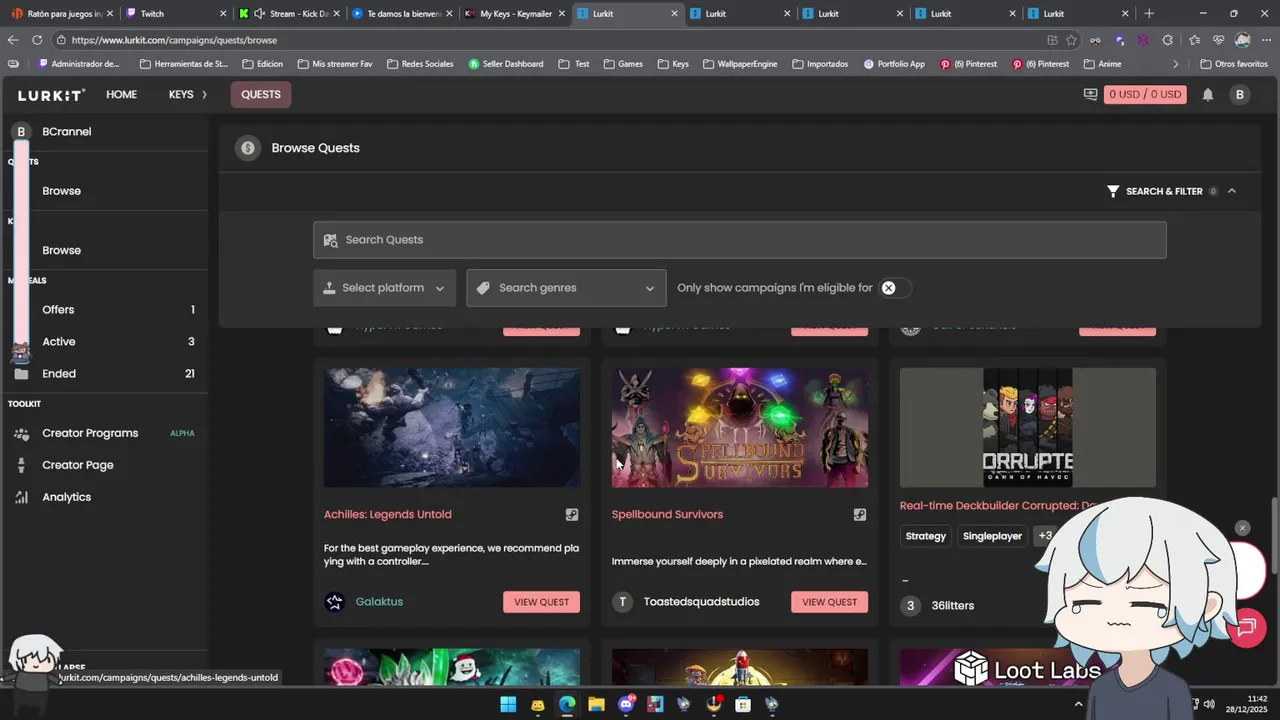
Task: Open the Toastedsquadstudios publisher link
Action: tap(701, 602)
